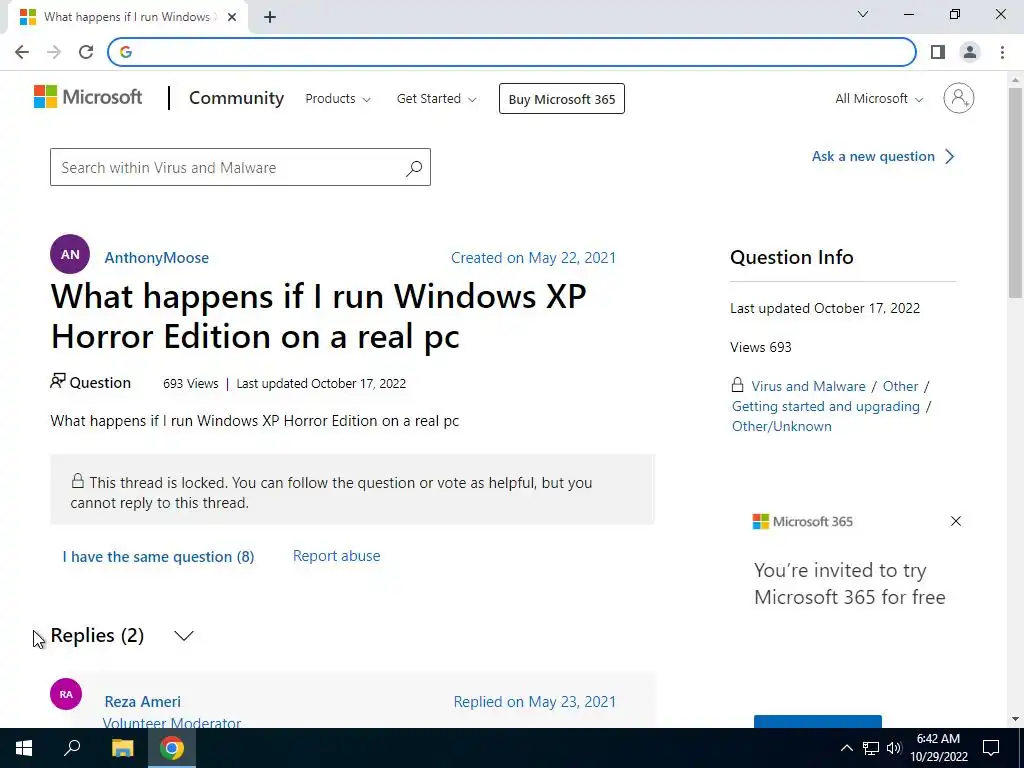Viewport: 1024px width, 768px height.
Task: Expand the Products dropdown
Action: (338, 99)
